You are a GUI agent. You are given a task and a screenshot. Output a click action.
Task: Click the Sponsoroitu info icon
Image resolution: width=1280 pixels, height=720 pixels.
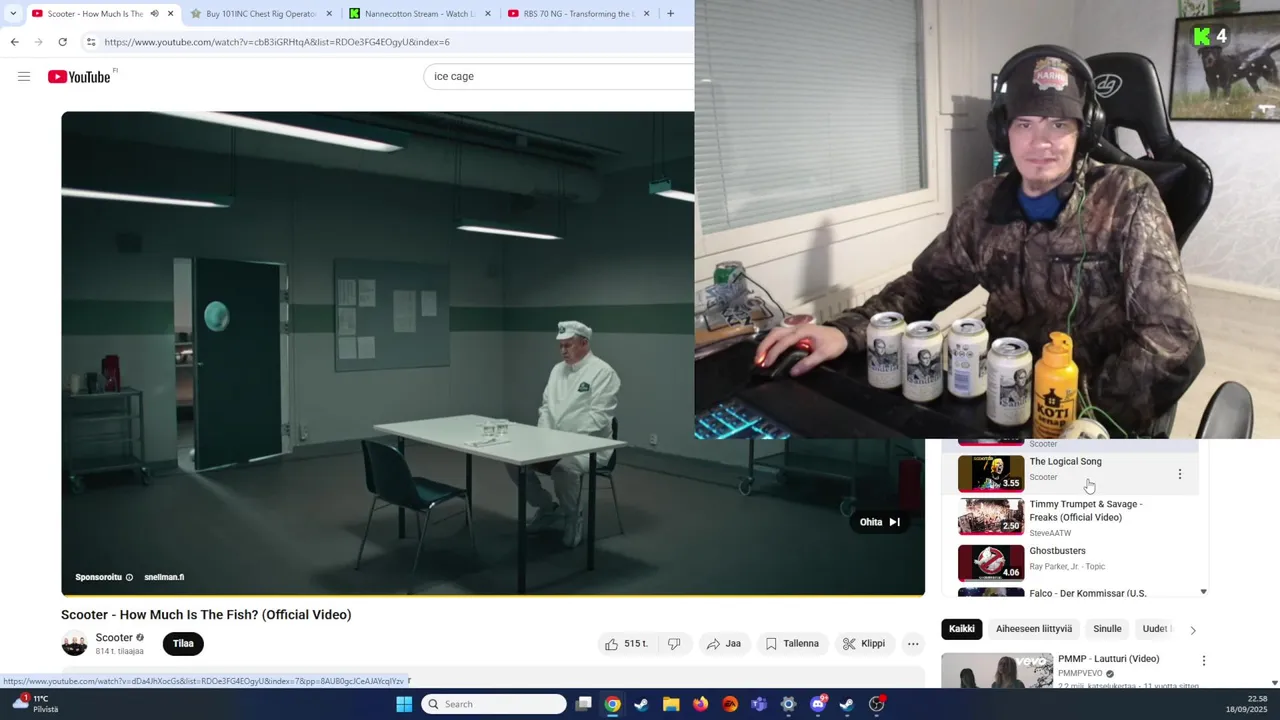(129, 577)
